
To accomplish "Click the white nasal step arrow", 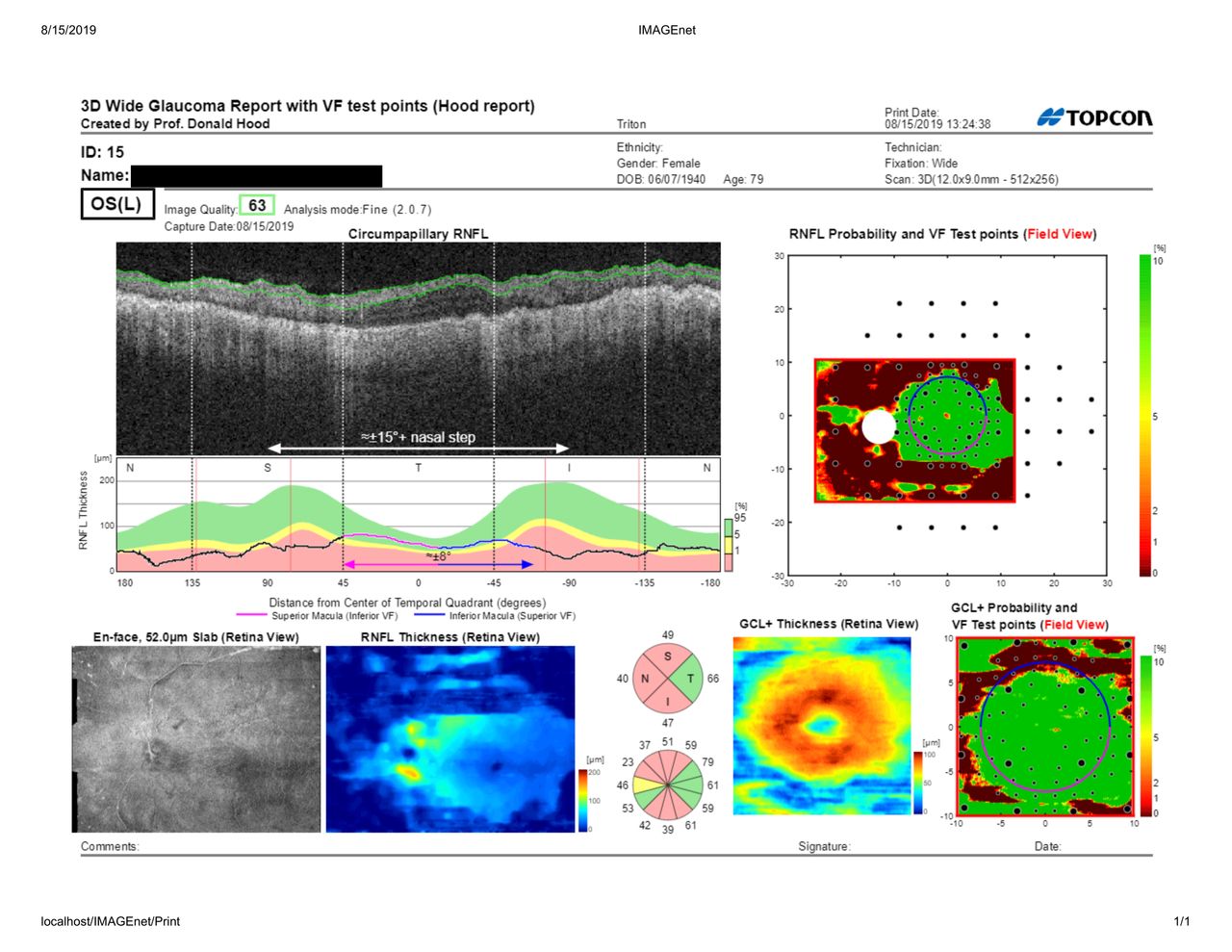I will (x=419, y=448).
